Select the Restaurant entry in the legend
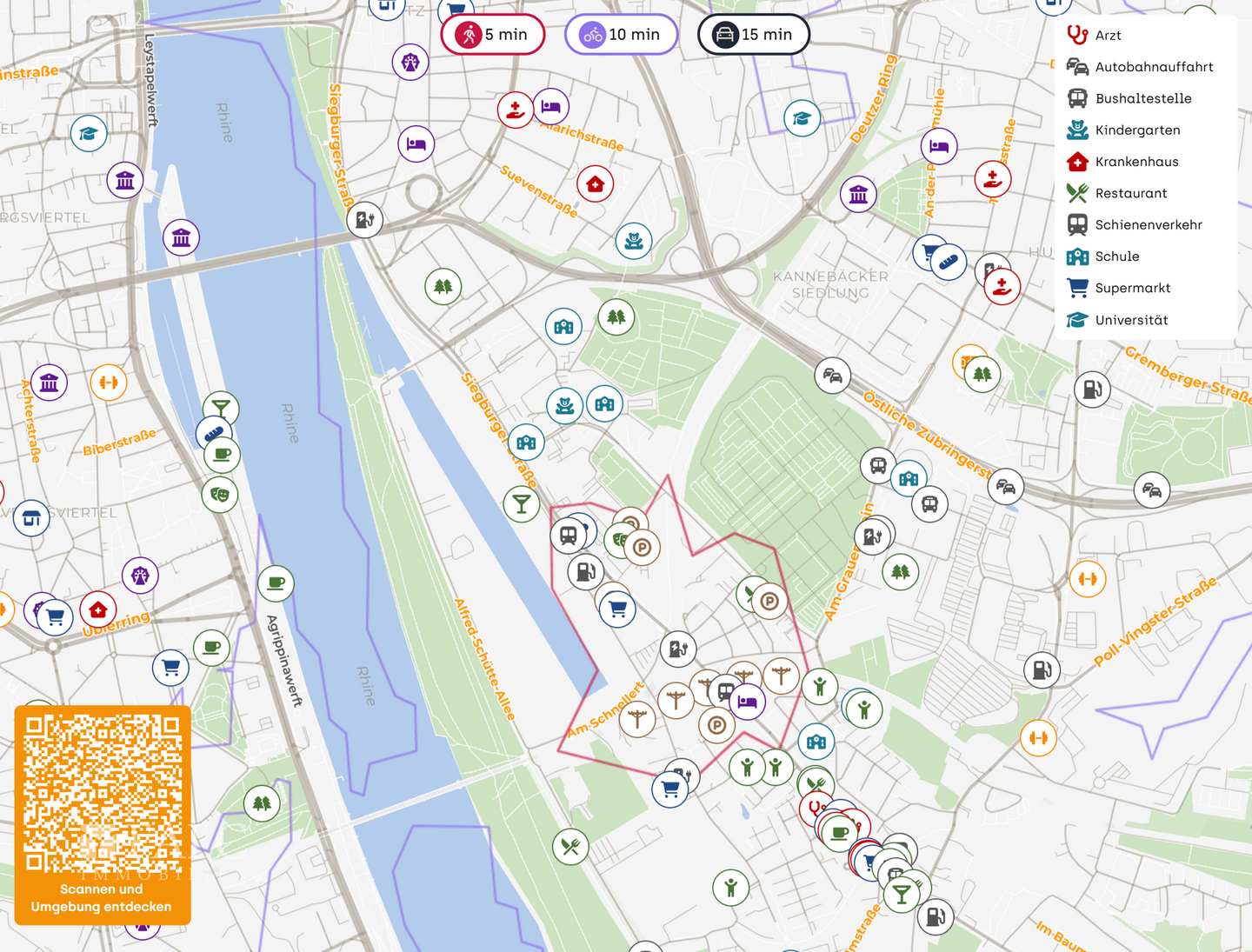 tap(1130, 193)
